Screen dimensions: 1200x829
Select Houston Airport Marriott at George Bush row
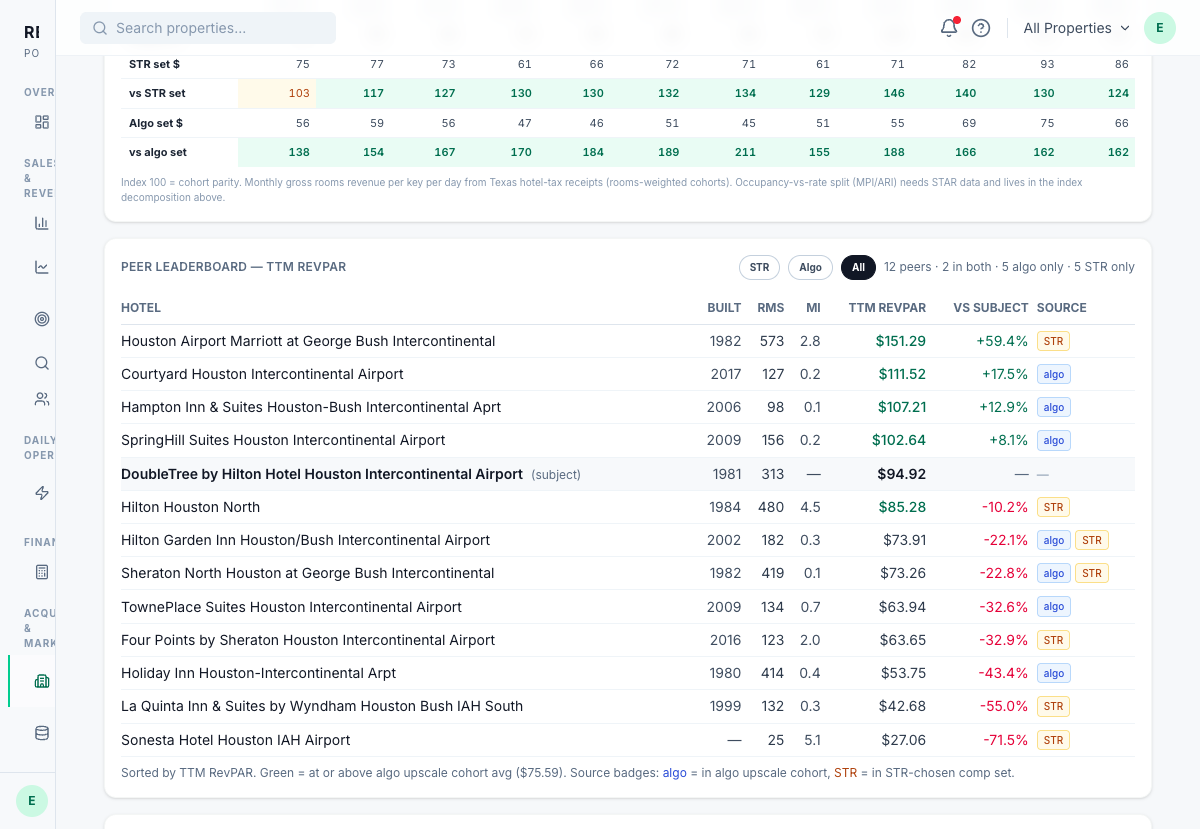(x=628, y=341)
